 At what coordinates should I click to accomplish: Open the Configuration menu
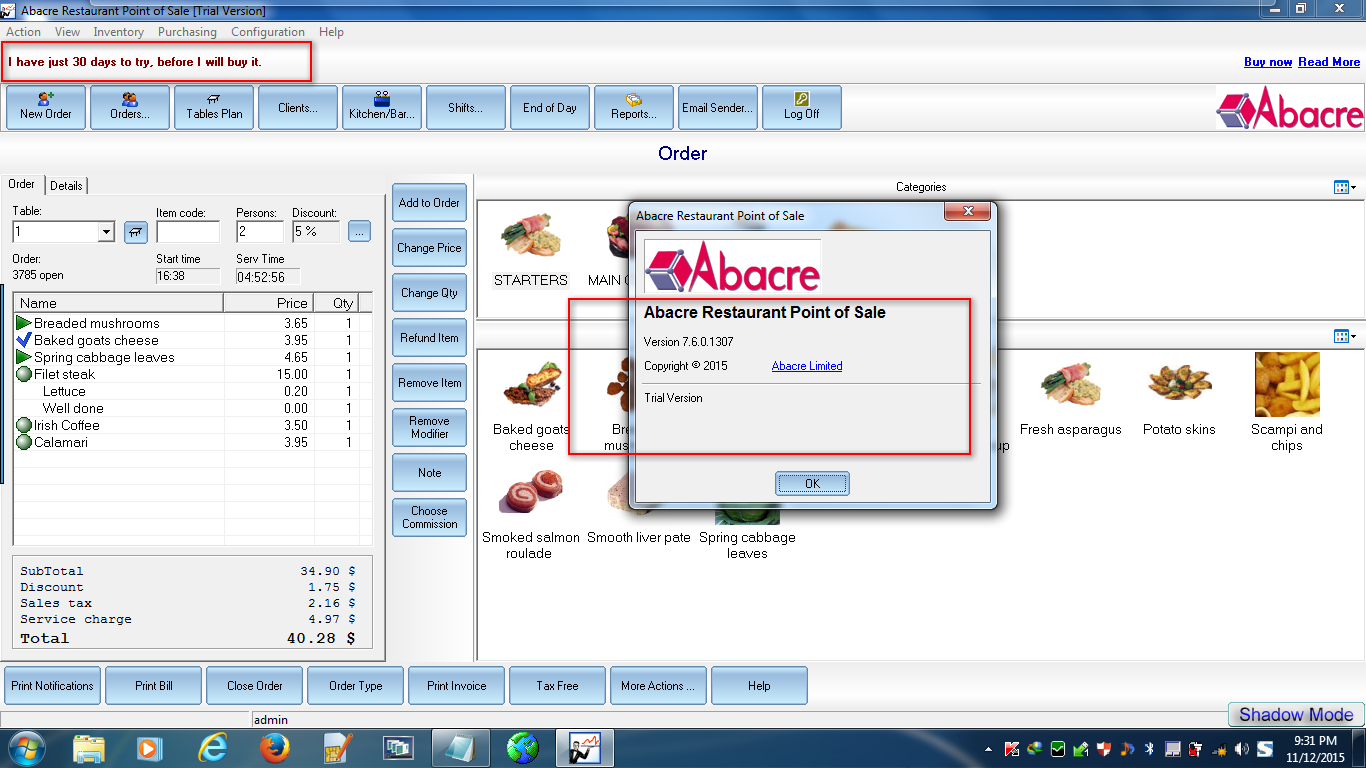(268, 32)
